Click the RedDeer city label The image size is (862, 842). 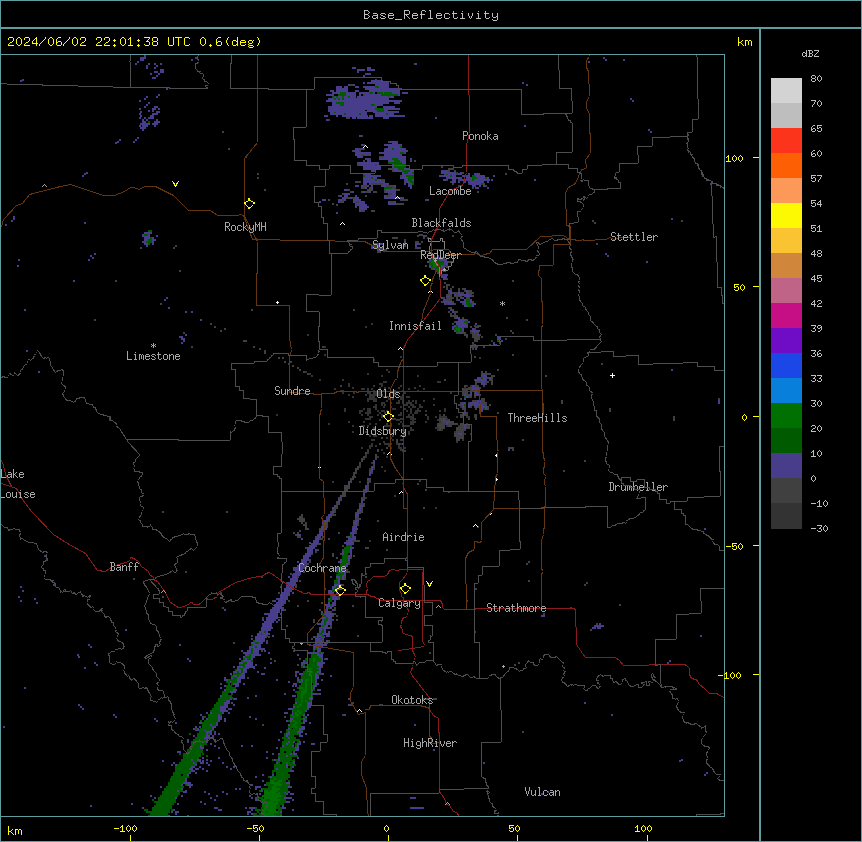(x=440, y=255)
